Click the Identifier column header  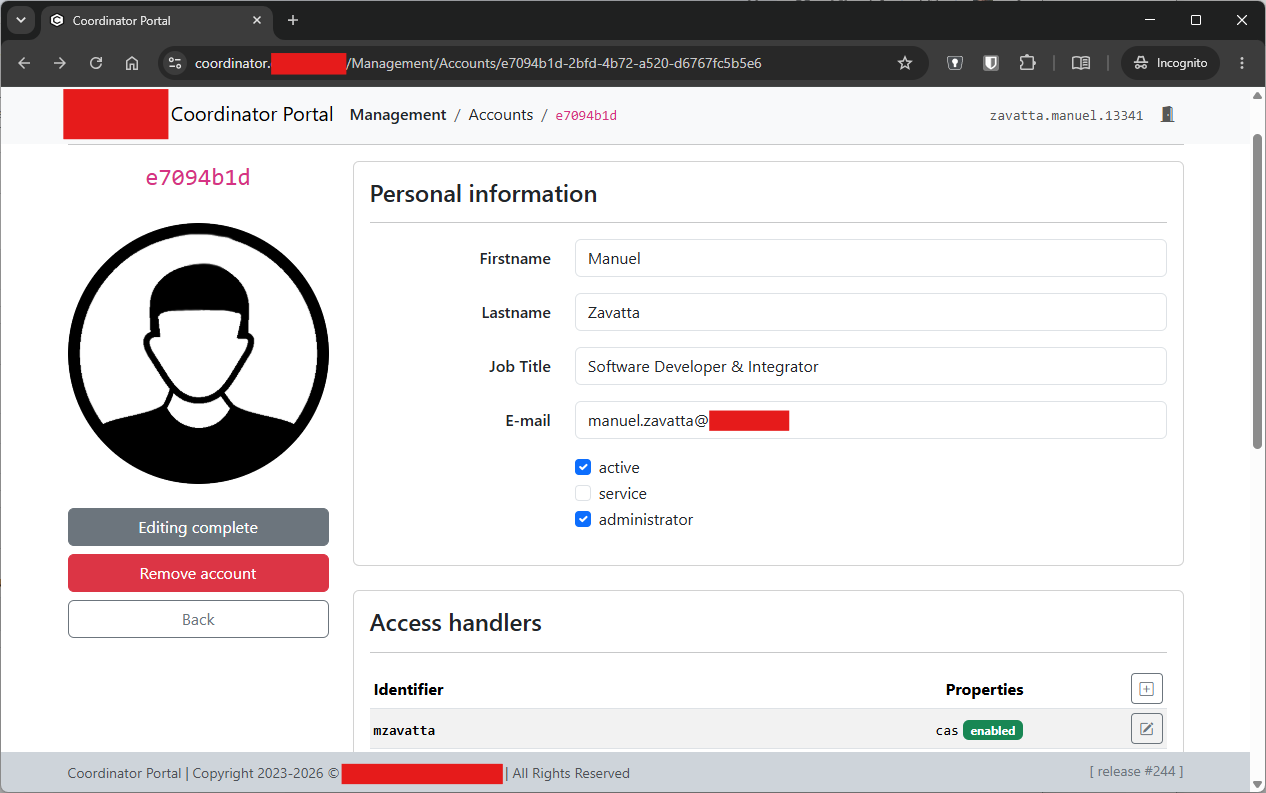coord(409,689)
